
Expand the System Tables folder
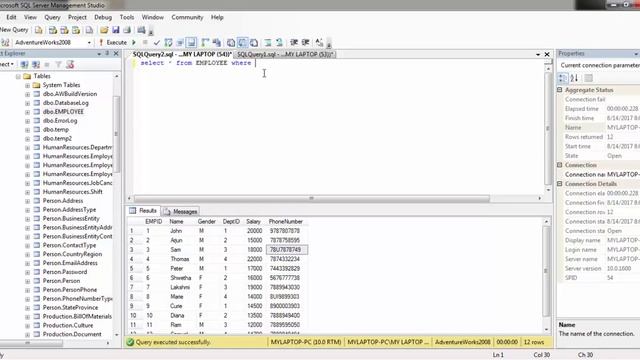pyautogui.click(x=27, y=85)
